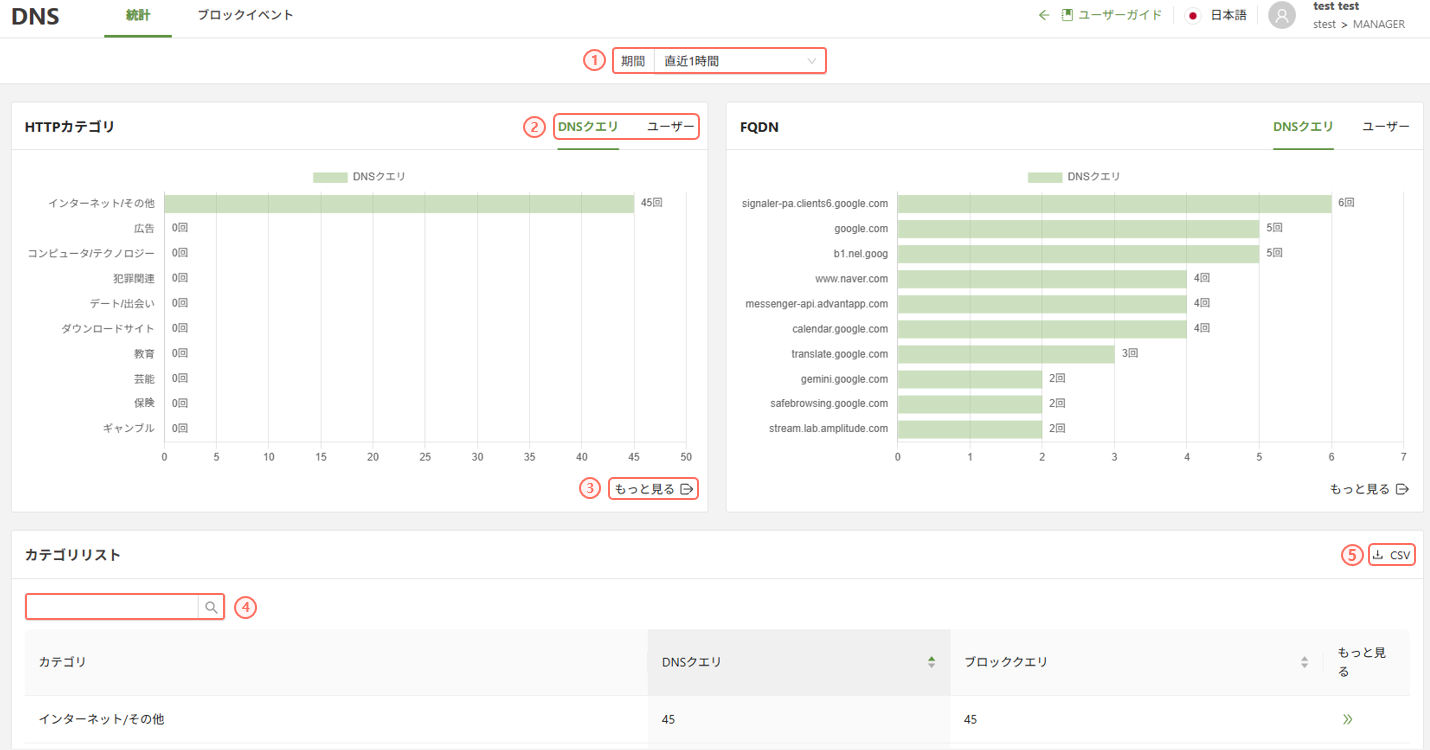
Task: Switch FQDN panel to ユーザー tab
Action: pos(1385,127)
